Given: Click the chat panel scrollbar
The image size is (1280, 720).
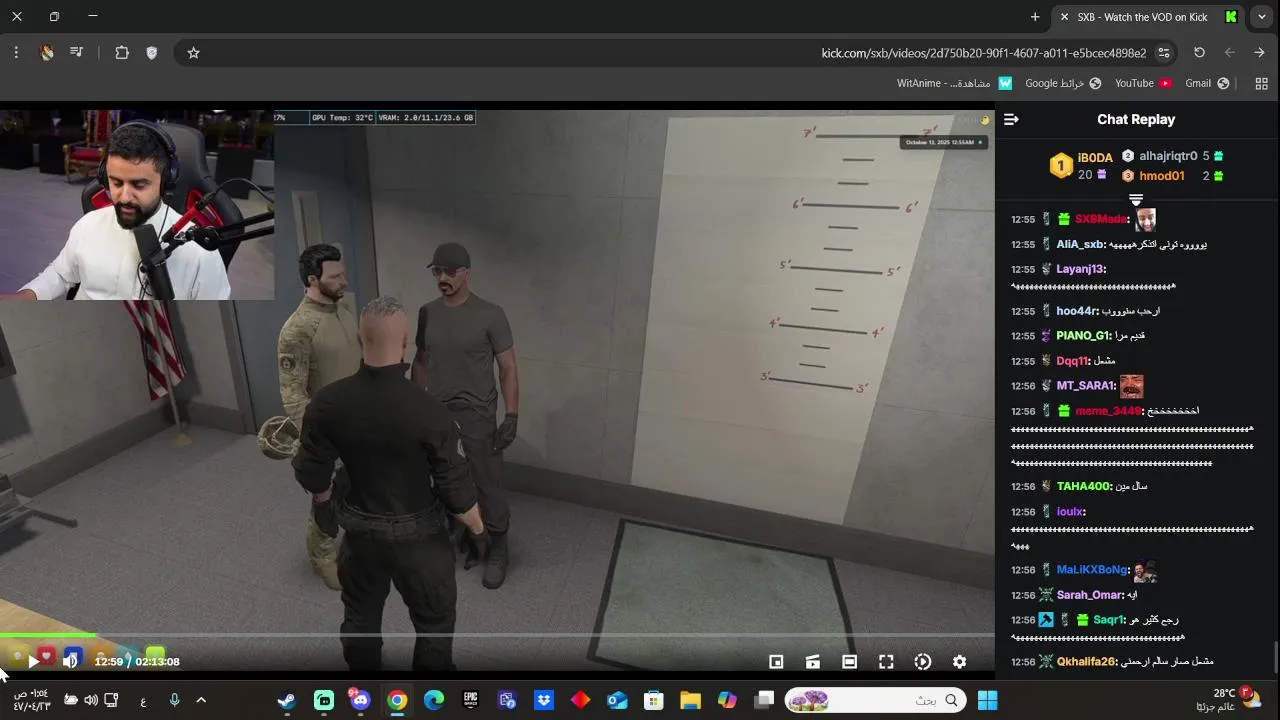Looking at the screenshot, I should 1276,658.
